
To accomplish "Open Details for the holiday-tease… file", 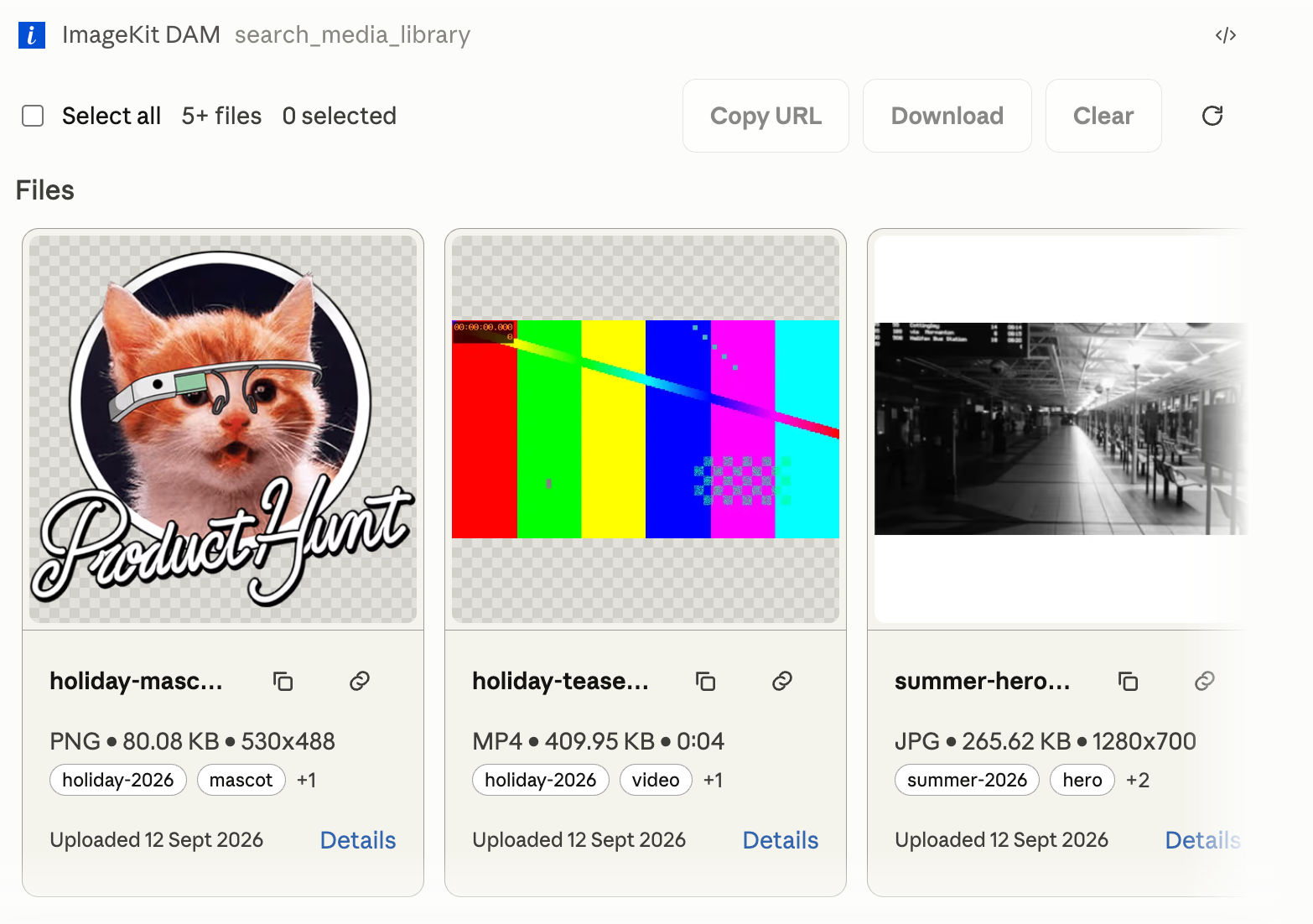I will pyautogui.click(x=781, y=840).
